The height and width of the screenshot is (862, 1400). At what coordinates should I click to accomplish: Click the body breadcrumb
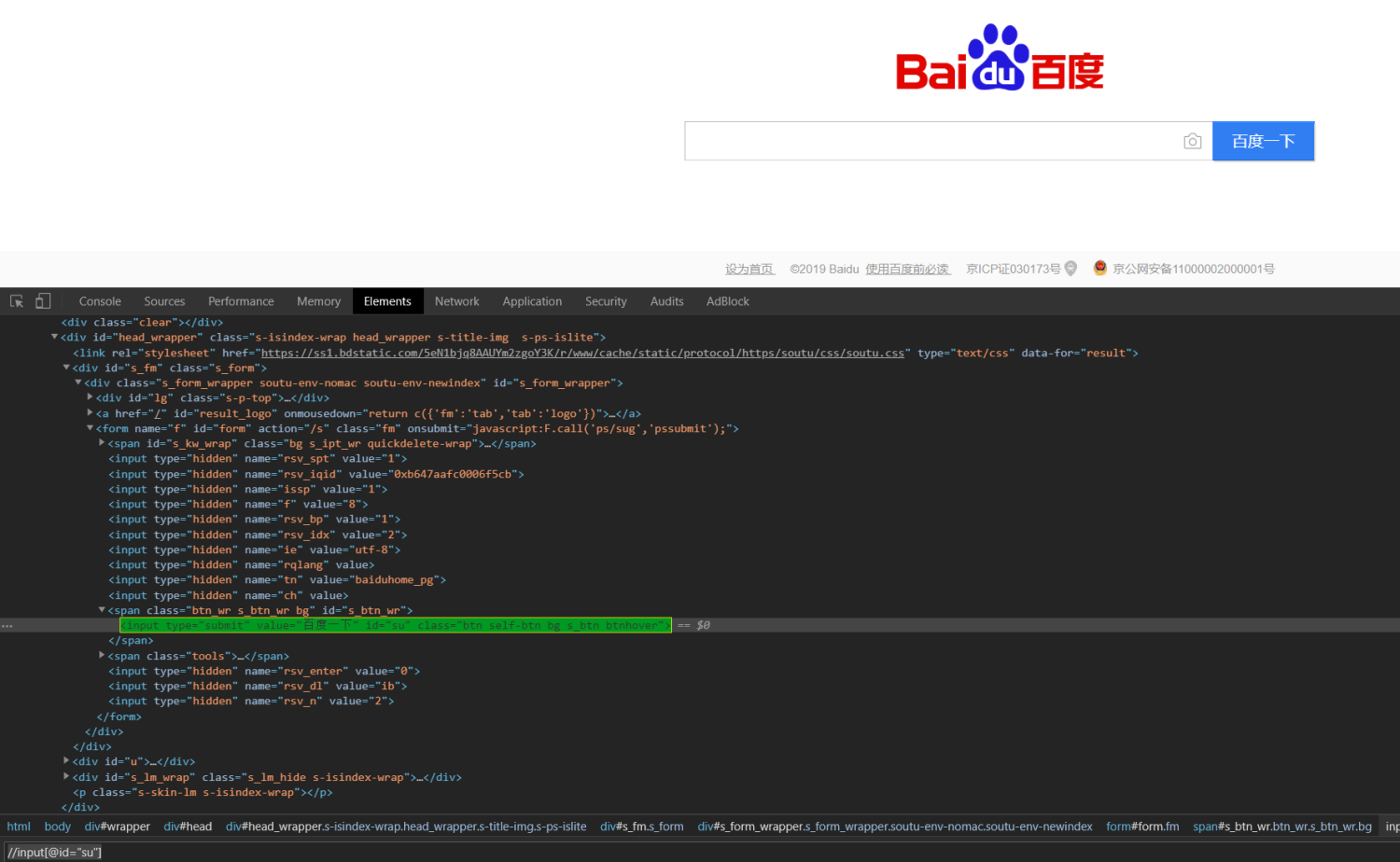point(58,827)
